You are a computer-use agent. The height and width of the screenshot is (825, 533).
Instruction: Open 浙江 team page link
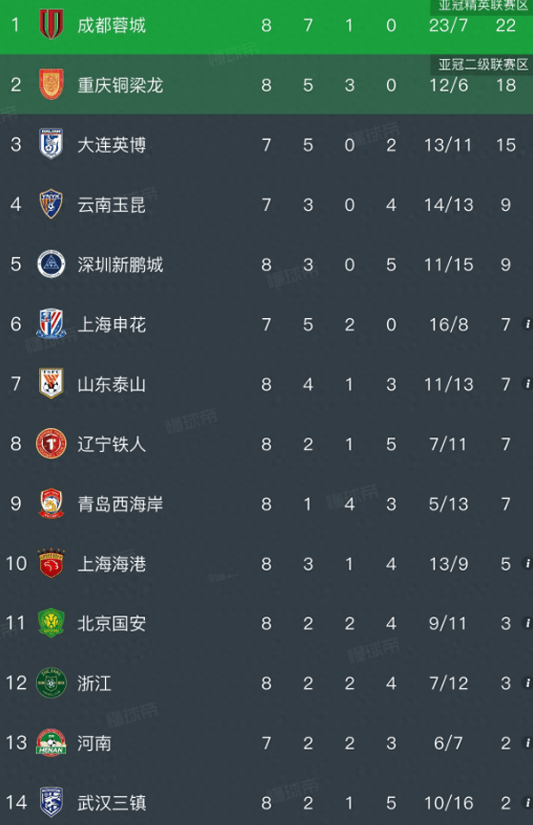click(x=95, y=683)
